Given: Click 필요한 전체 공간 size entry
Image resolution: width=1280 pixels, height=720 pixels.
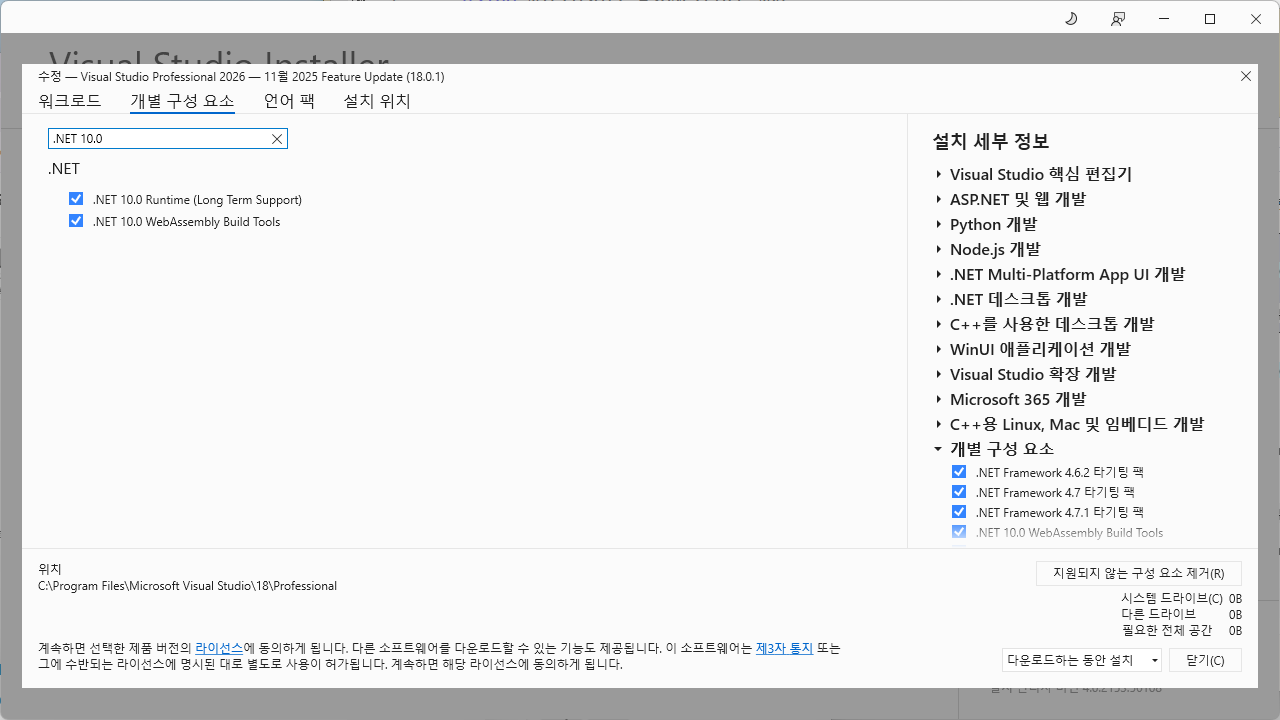Looking at the screenshot, I should click(1181, 630).
